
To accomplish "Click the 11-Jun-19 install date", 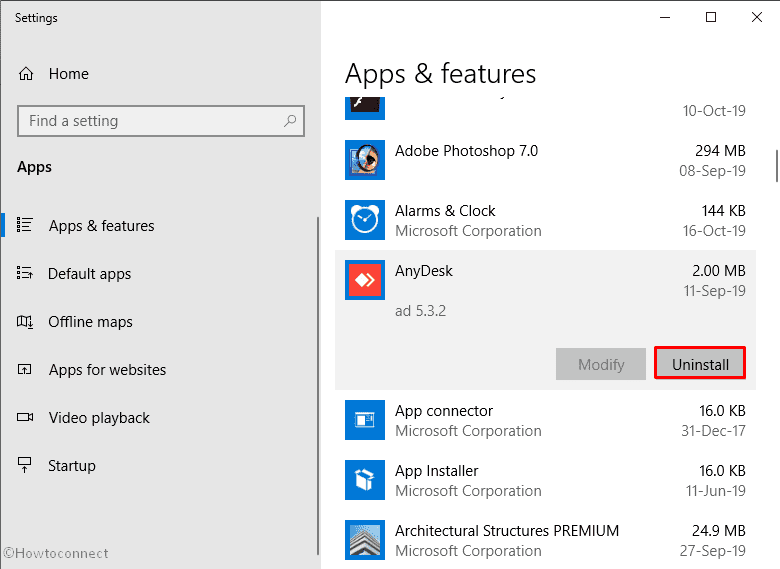I will pyautogui.click(x=716, y=490).
